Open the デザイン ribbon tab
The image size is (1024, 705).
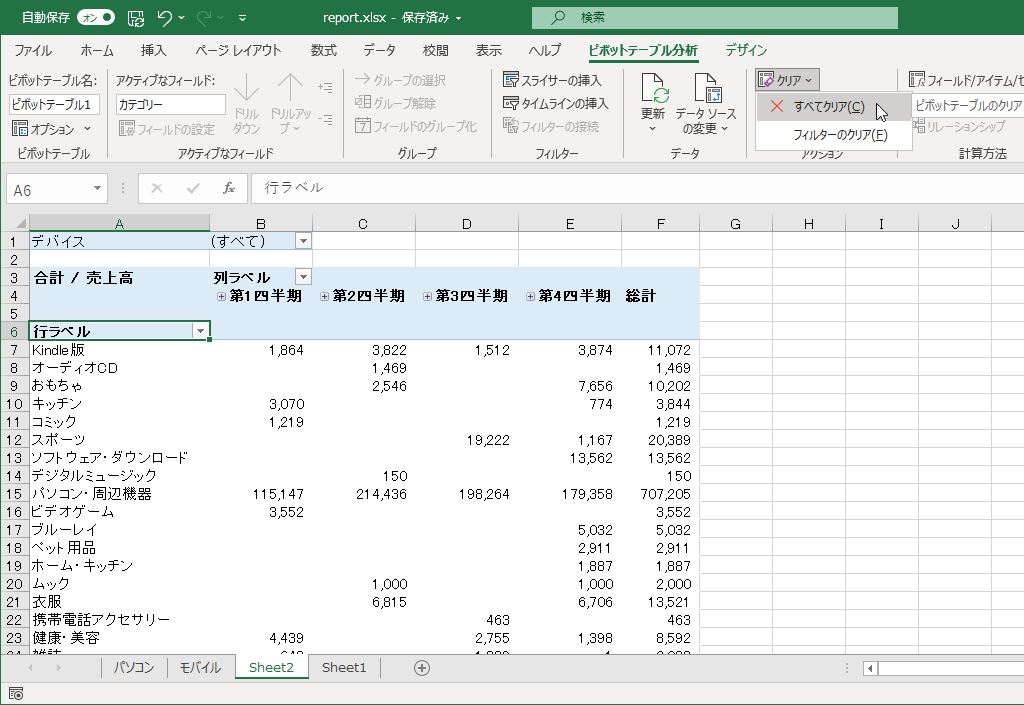click(x=746, y=50)
